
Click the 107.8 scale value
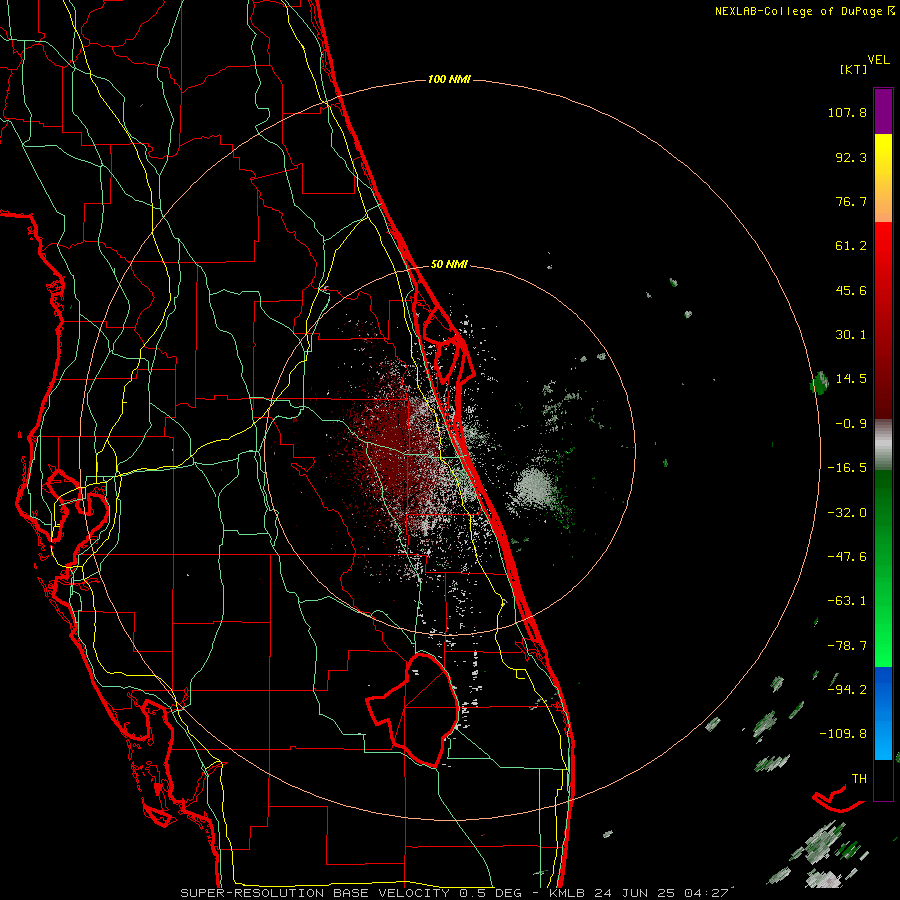(847, 112)
